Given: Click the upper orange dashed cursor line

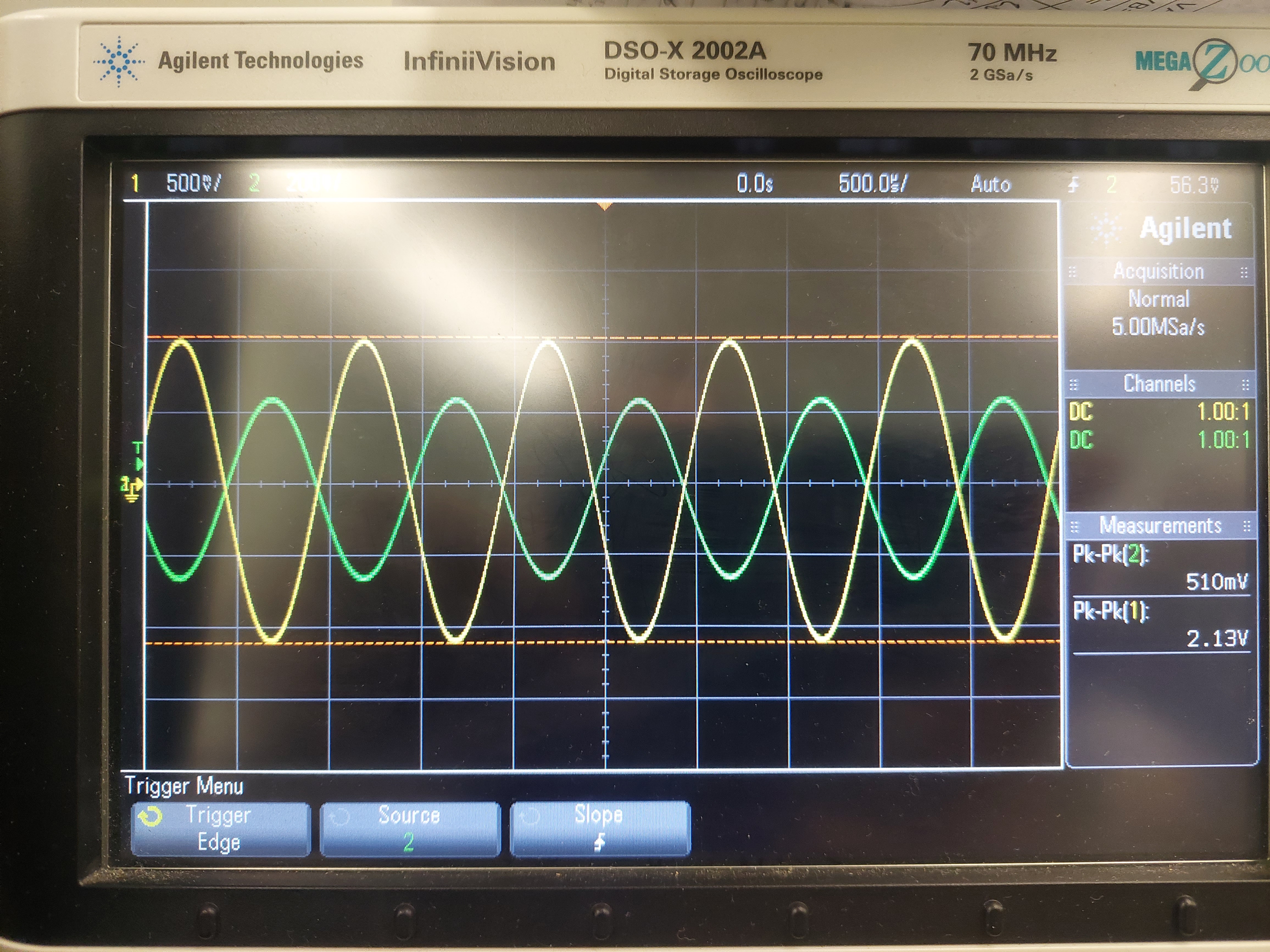Looking at the screenshot, I should [602, 337].
